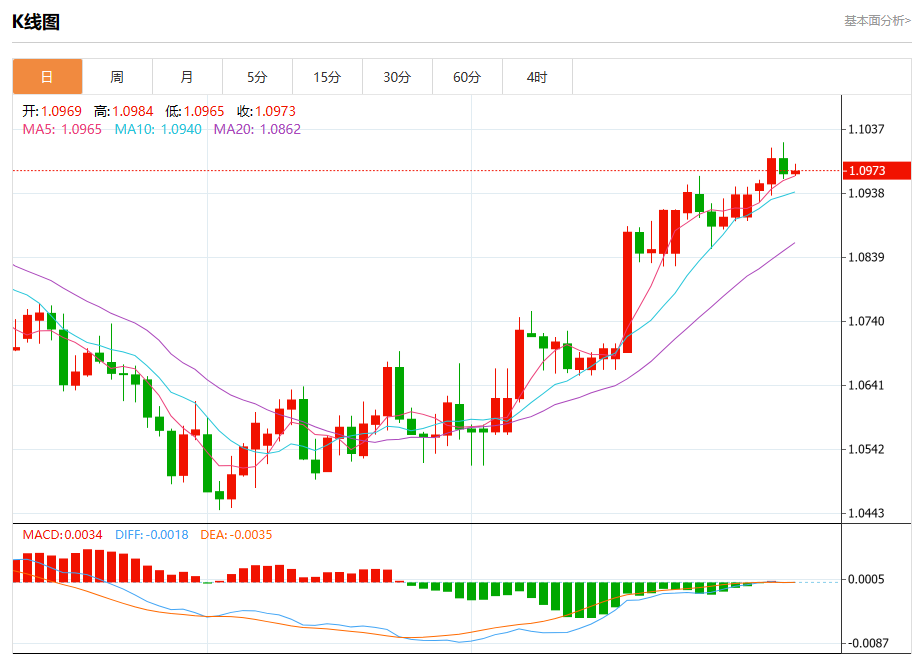Screen dimensions: 918x654
Task: Click the 开:1.0969 open value
Action: coord(52,111)
